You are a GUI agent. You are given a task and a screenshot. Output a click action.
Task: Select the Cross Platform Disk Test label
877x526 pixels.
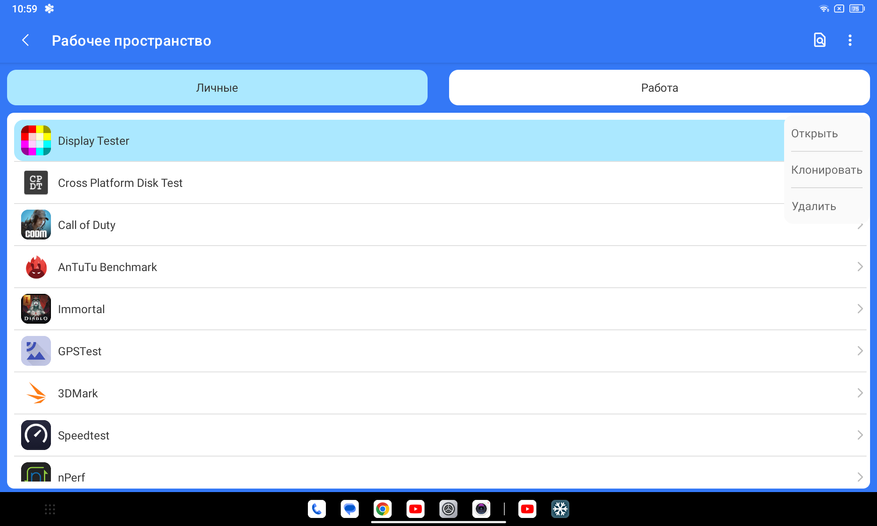(120, 183)
